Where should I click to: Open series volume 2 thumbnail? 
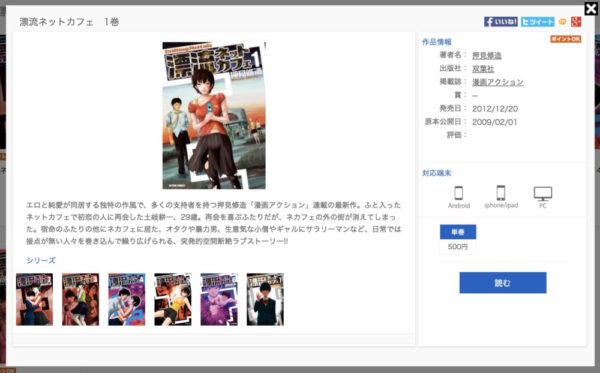(34, 299)
